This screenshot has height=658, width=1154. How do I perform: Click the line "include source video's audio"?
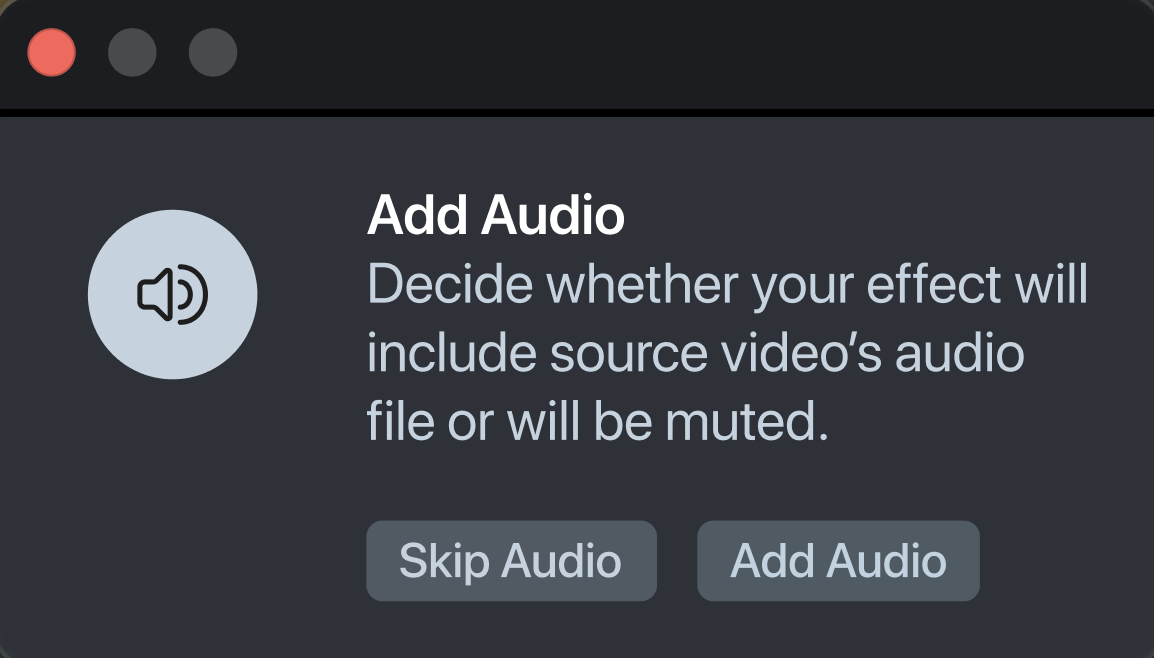(x=695, y=353)
